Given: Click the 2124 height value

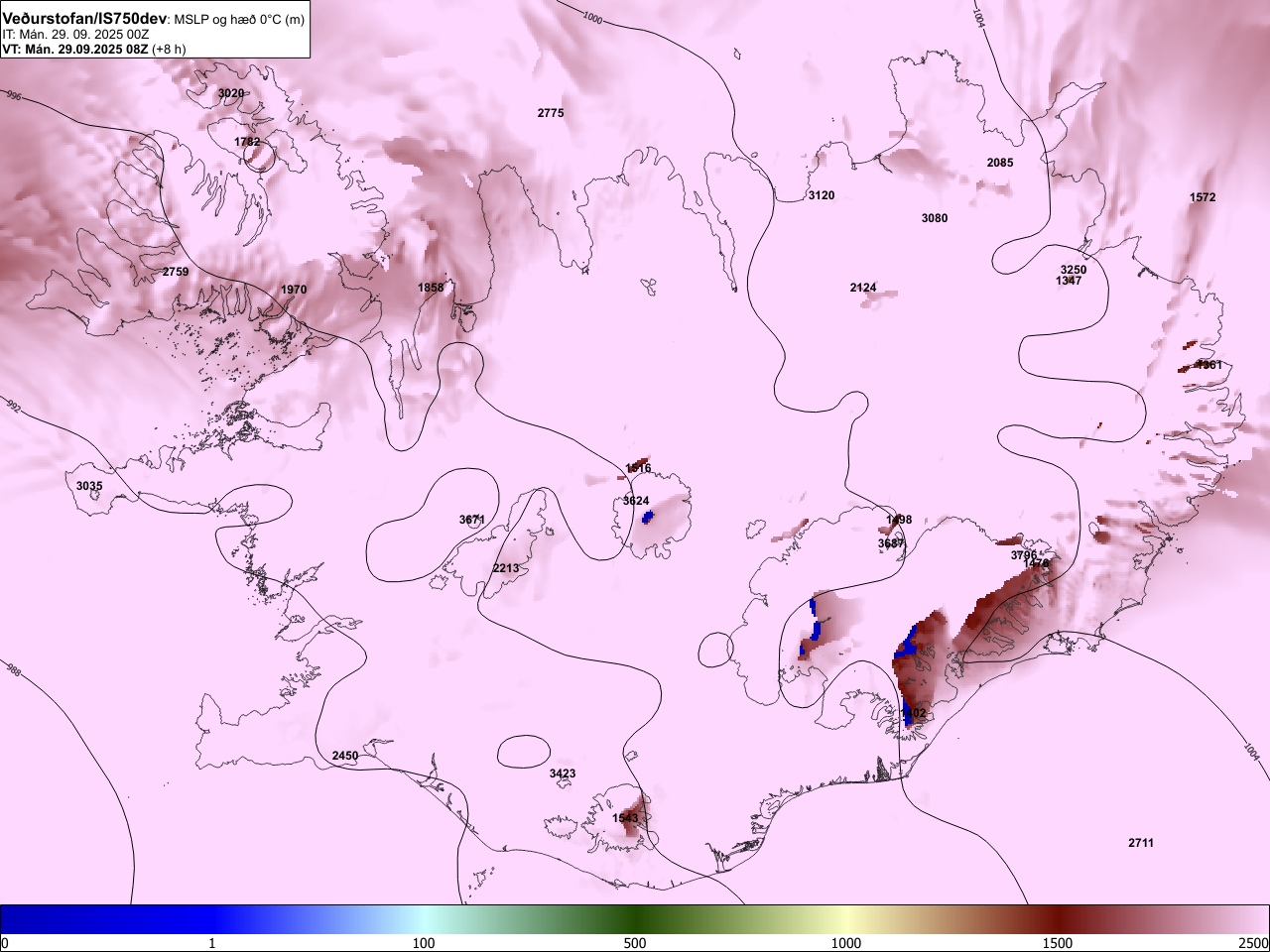Looking at the screenshot, I should point(863,288).
